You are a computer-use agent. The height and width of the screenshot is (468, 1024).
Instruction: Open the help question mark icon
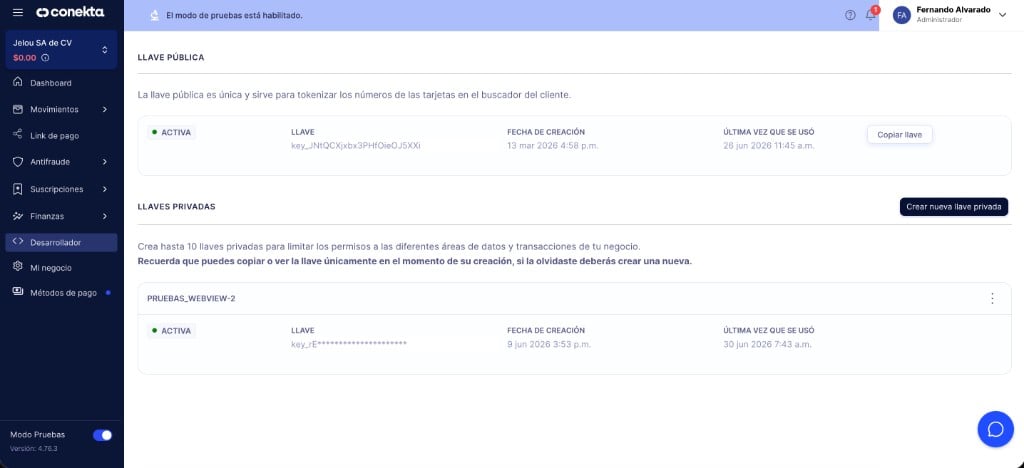coord(850,15)
